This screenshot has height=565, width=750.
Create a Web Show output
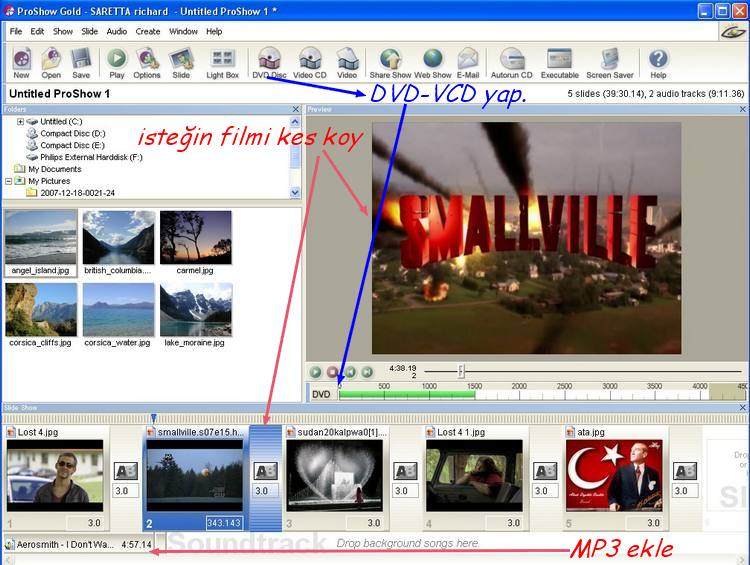[x=433, y=63]
